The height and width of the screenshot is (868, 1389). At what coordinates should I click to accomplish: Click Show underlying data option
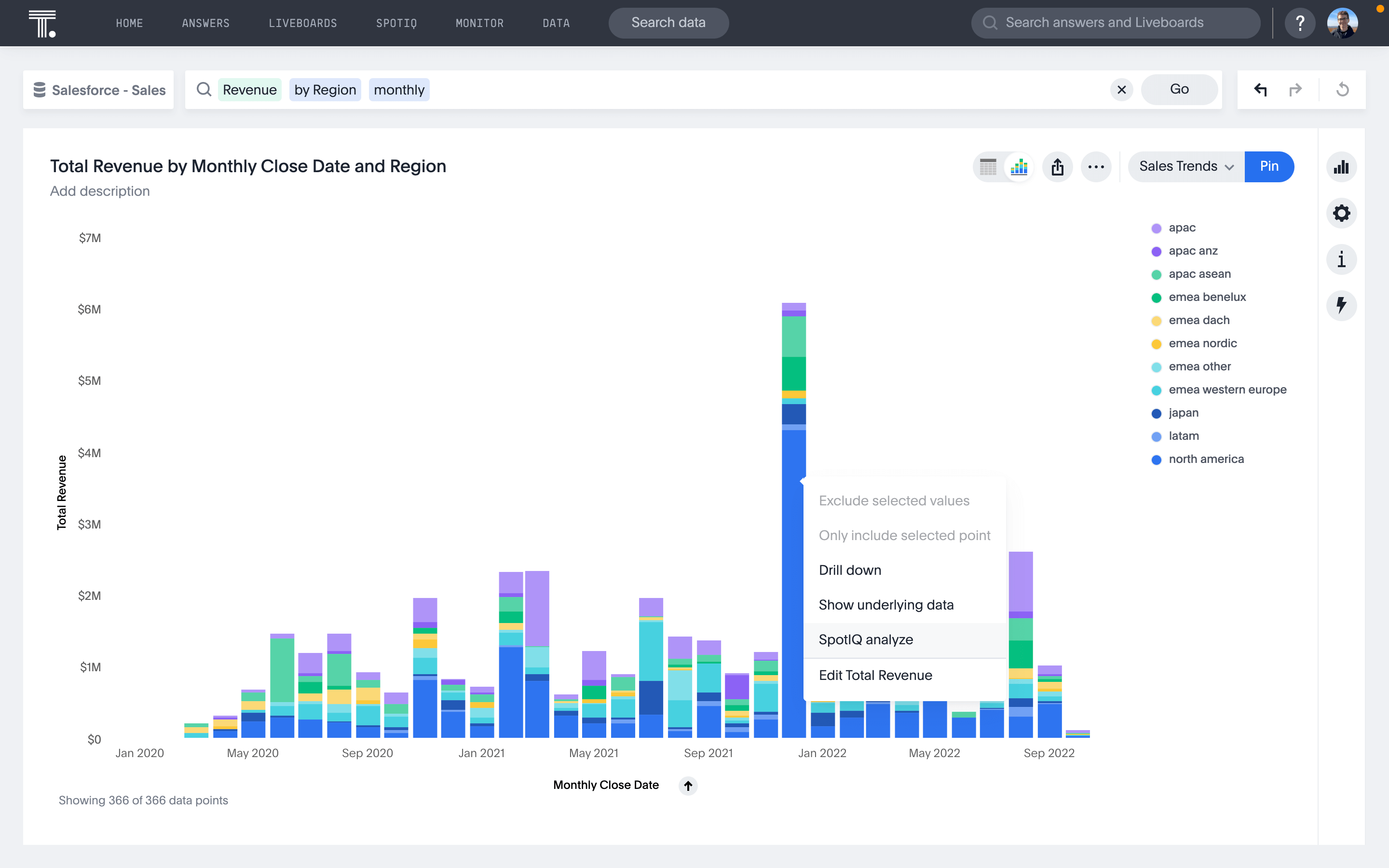(x=886, y=604)
